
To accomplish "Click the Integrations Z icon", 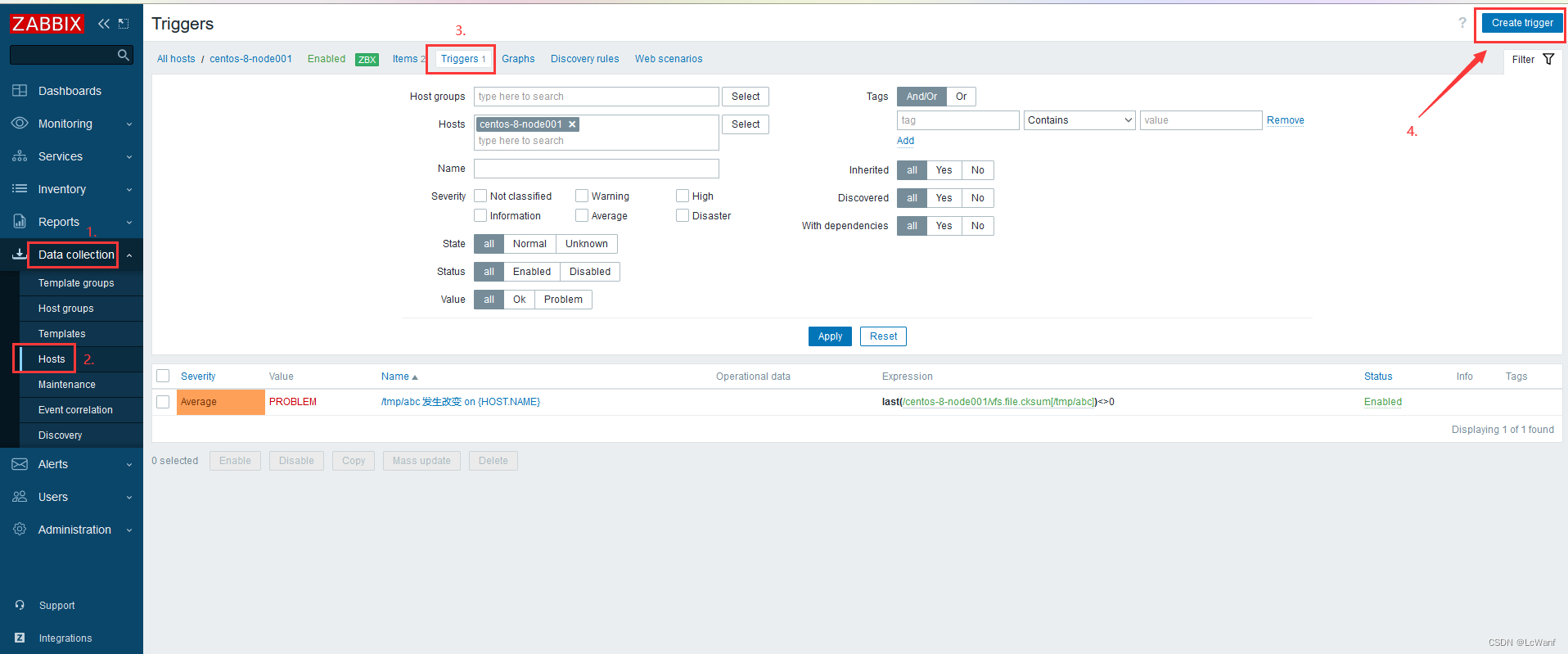I will point(20,638).
